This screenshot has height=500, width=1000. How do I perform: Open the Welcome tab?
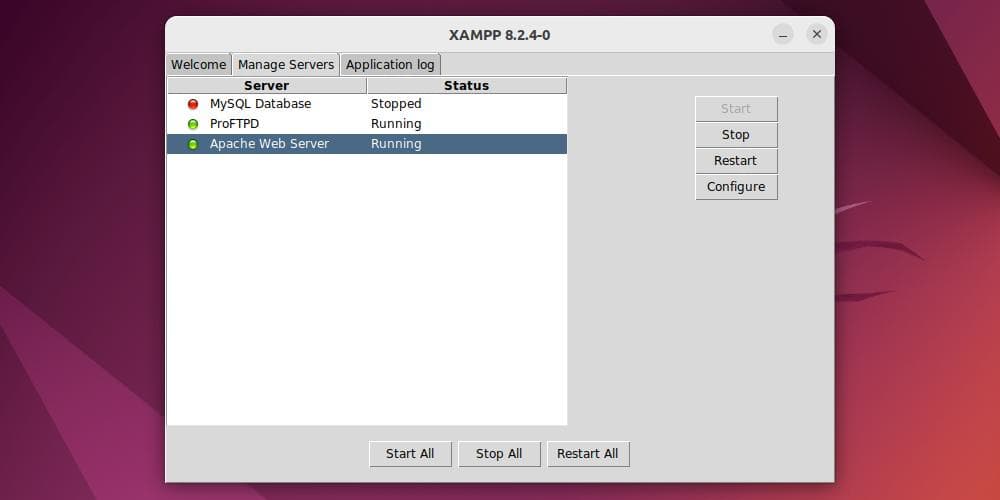[x=198, y=64]
